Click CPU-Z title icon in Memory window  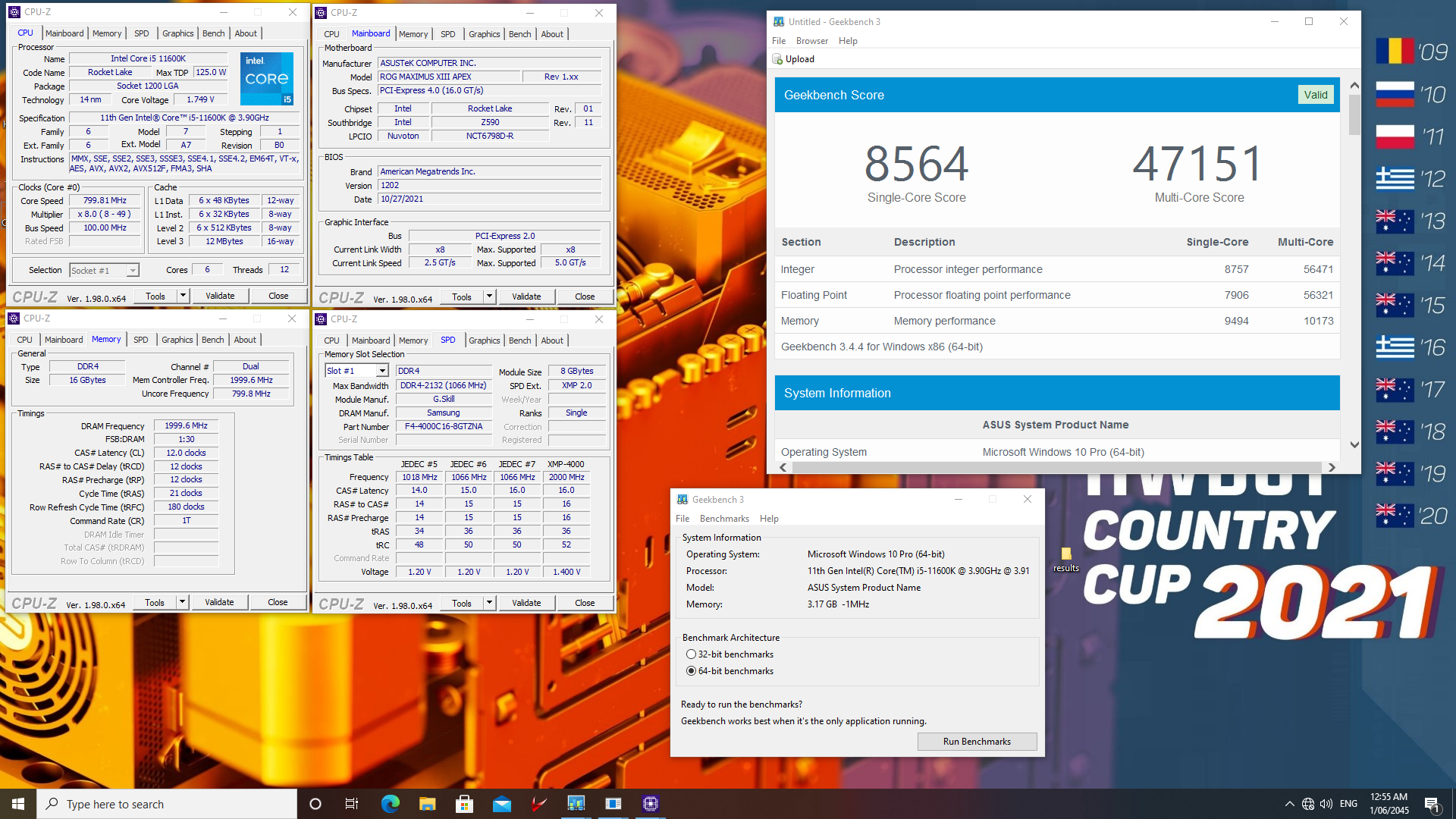14,318
